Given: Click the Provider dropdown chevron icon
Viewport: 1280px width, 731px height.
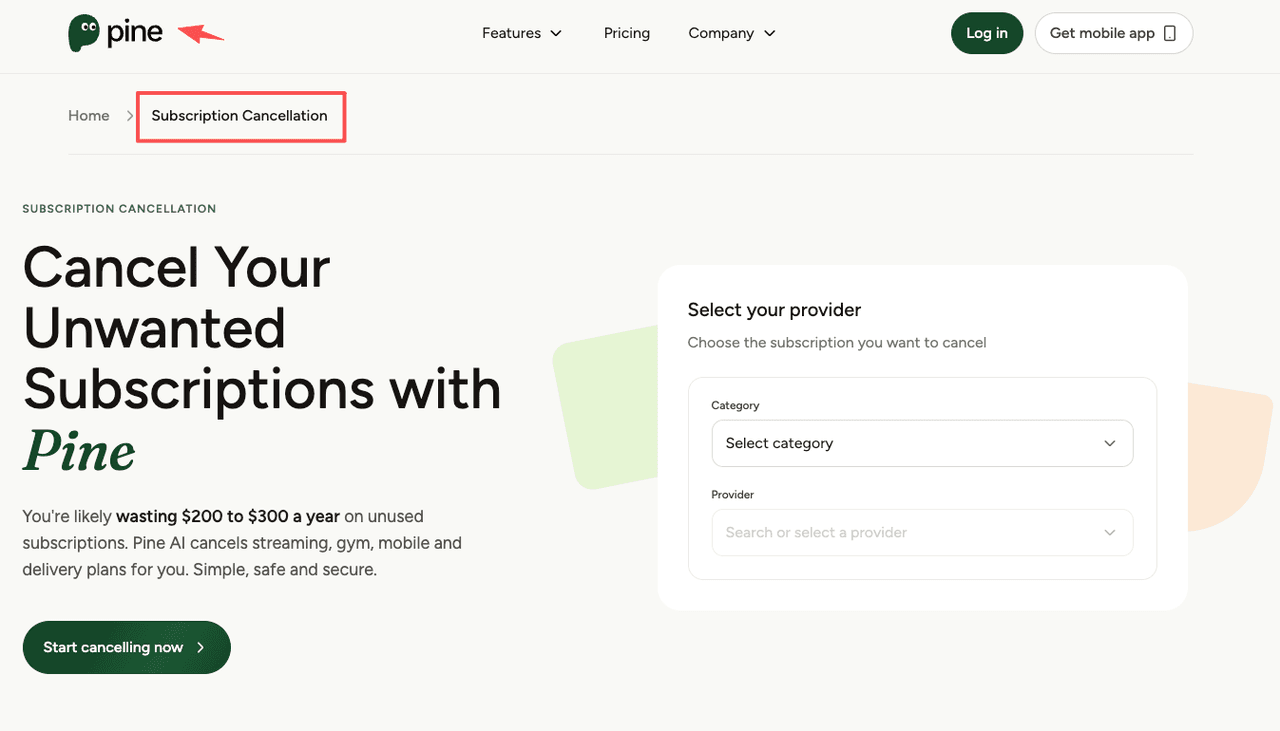Looking at the screenshot, I should click(1109, 533).
